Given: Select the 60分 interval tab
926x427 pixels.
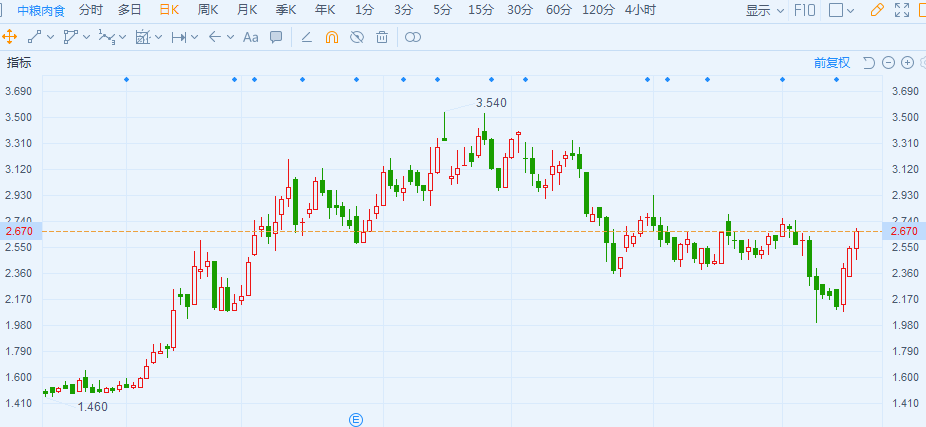Looking at the screenshot, I should pyautogui.click(x=559, y=10).
